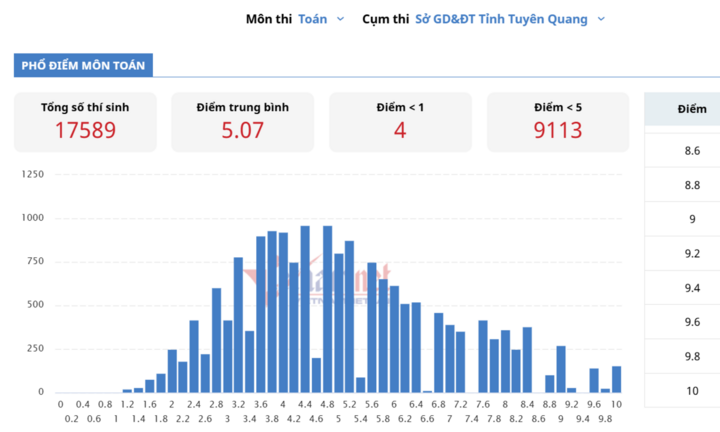This screenshot has width=720, height=432.
Task: Select the Điểm < 5 card showing 9113
Action: pos(558,122)
